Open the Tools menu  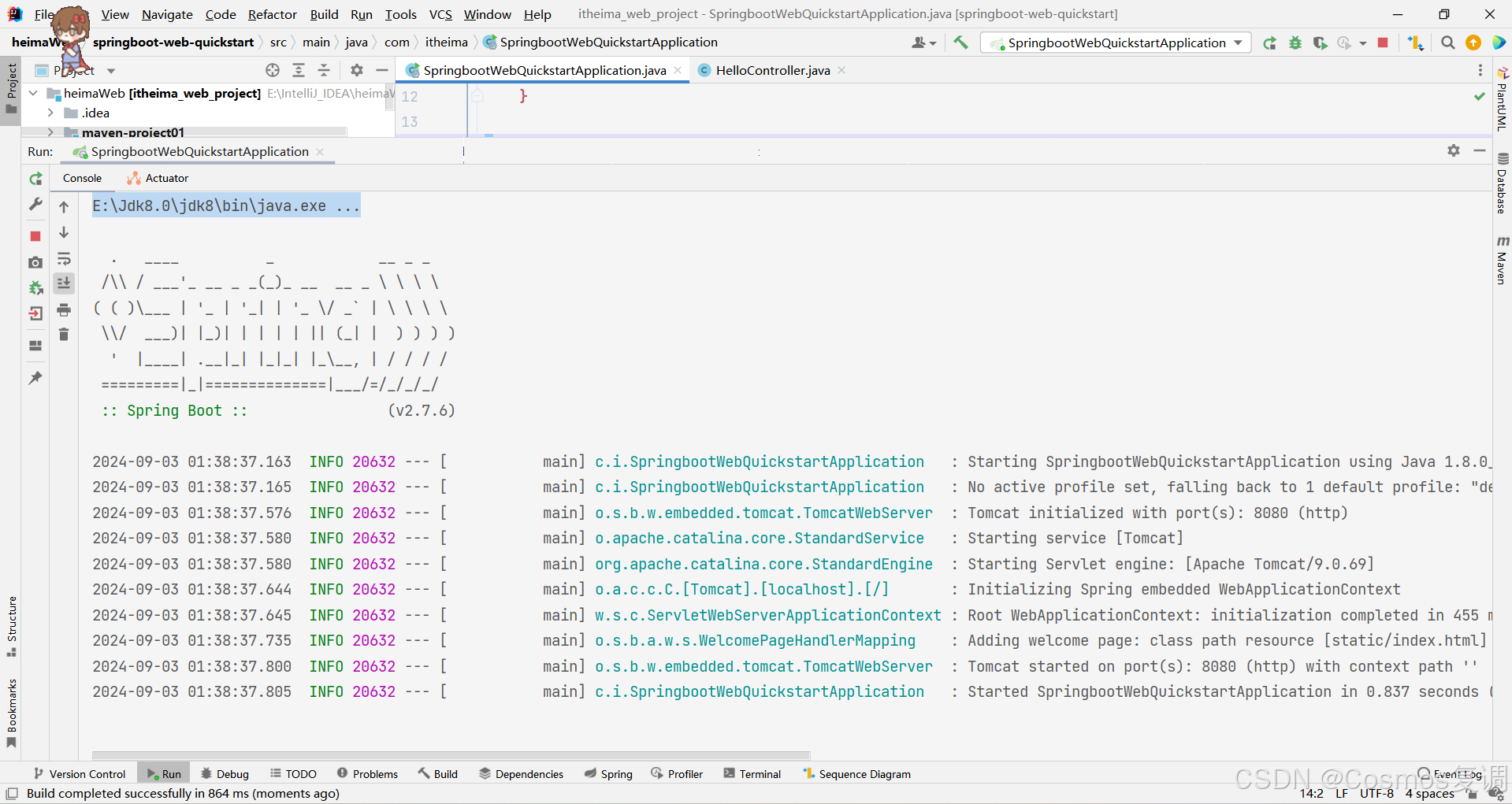pos(400,14)
